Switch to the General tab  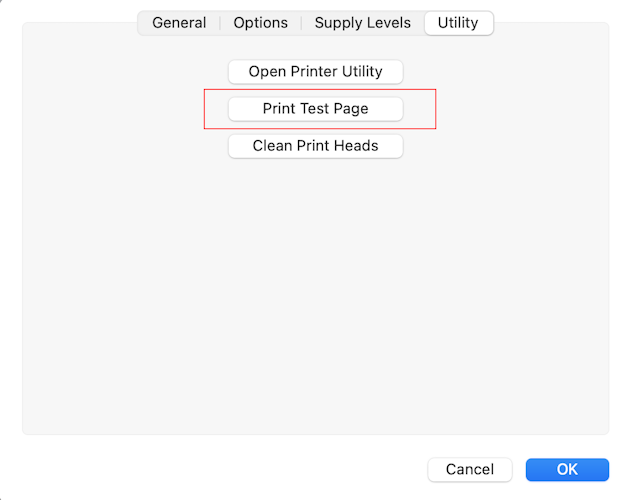tap(179, 23)
